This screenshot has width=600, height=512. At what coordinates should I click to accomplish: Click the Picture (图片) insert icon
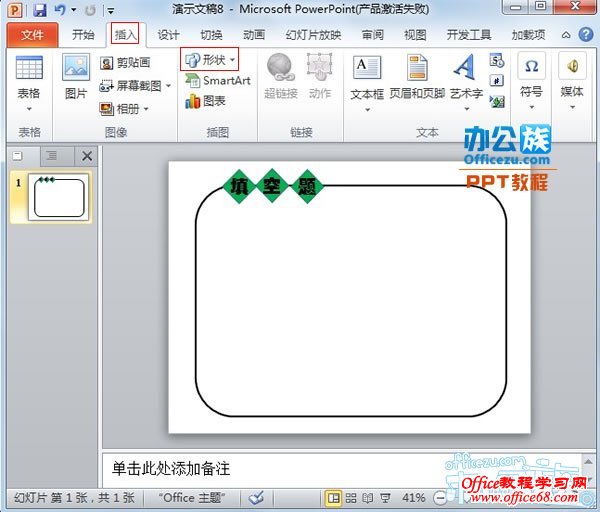click(x=76, y=76)
